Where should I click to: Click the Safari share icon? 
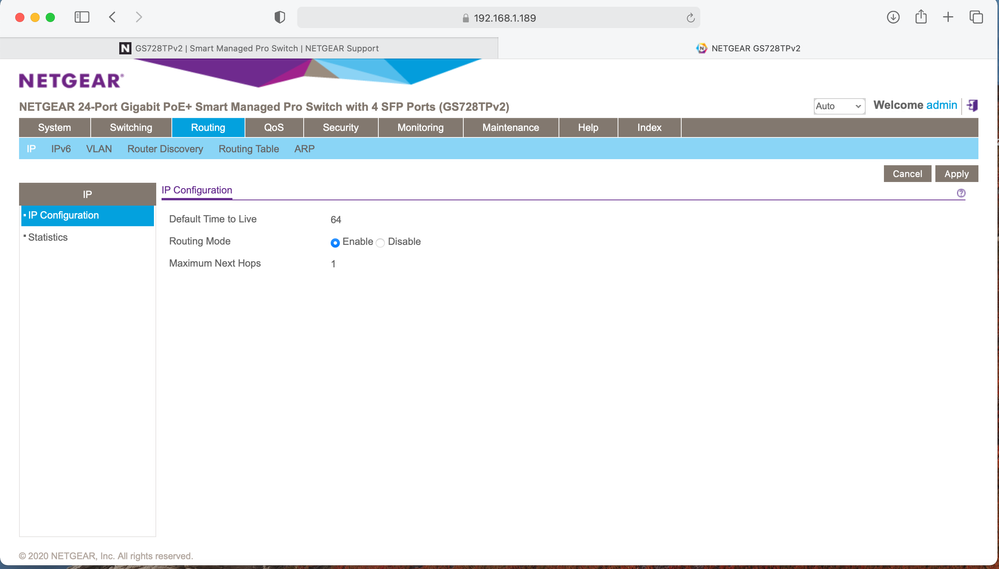(x=921, y=17)
